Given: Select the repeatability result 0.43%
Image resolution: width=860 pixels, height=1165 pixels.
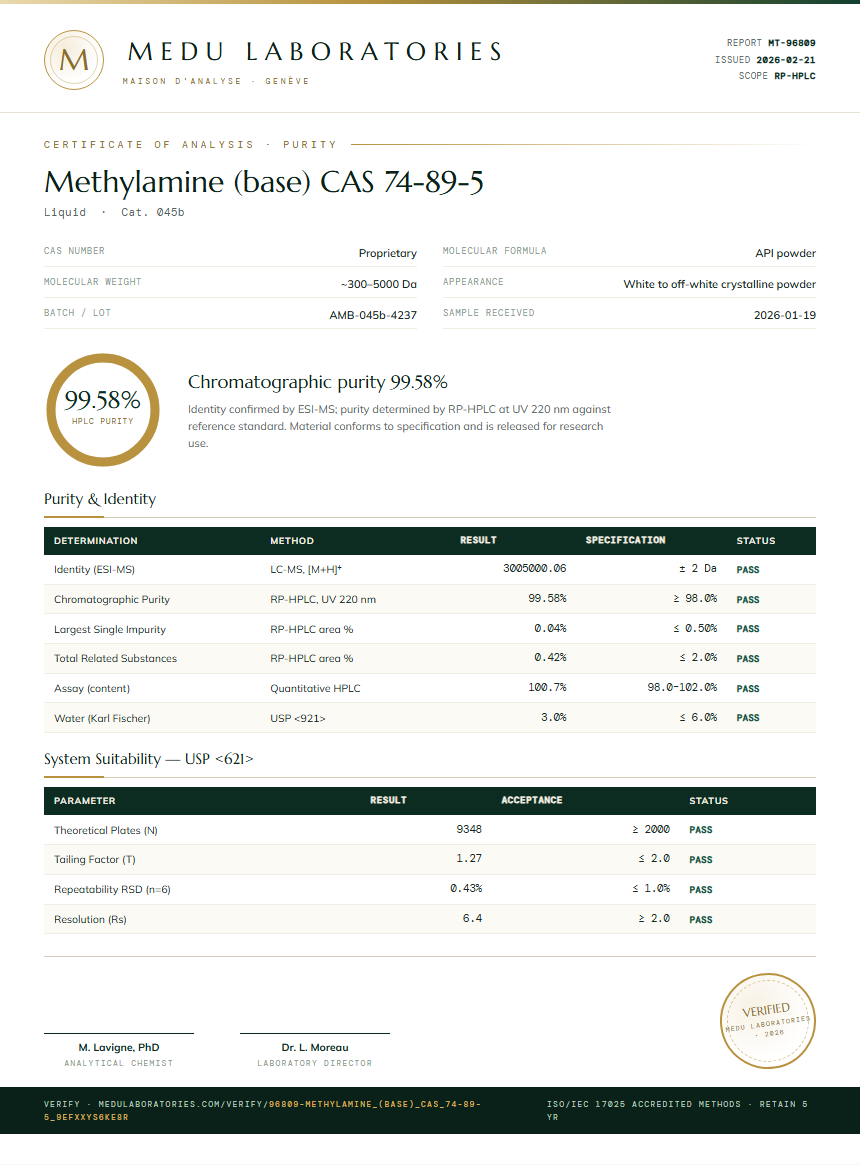Looking at the screenshot, I should pyautogui.click(x=466, y=889).
